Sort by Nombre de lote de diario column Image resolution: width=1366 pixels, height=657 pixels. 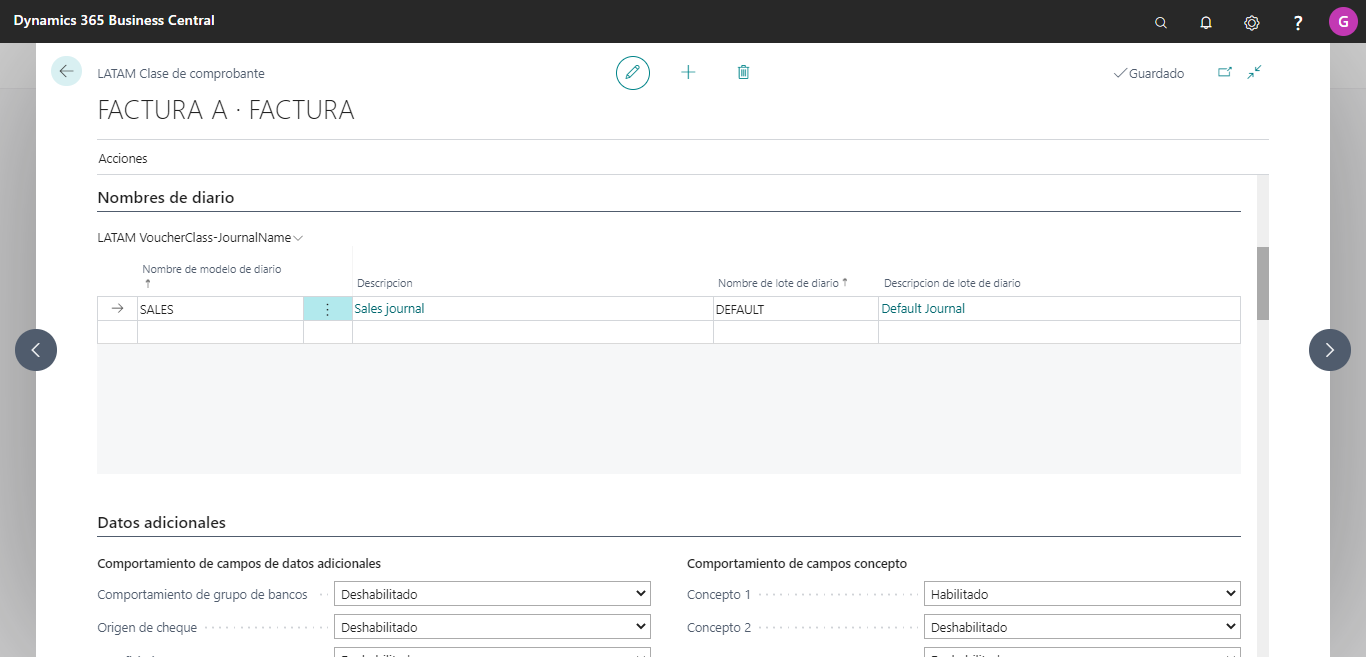point(782,283)
